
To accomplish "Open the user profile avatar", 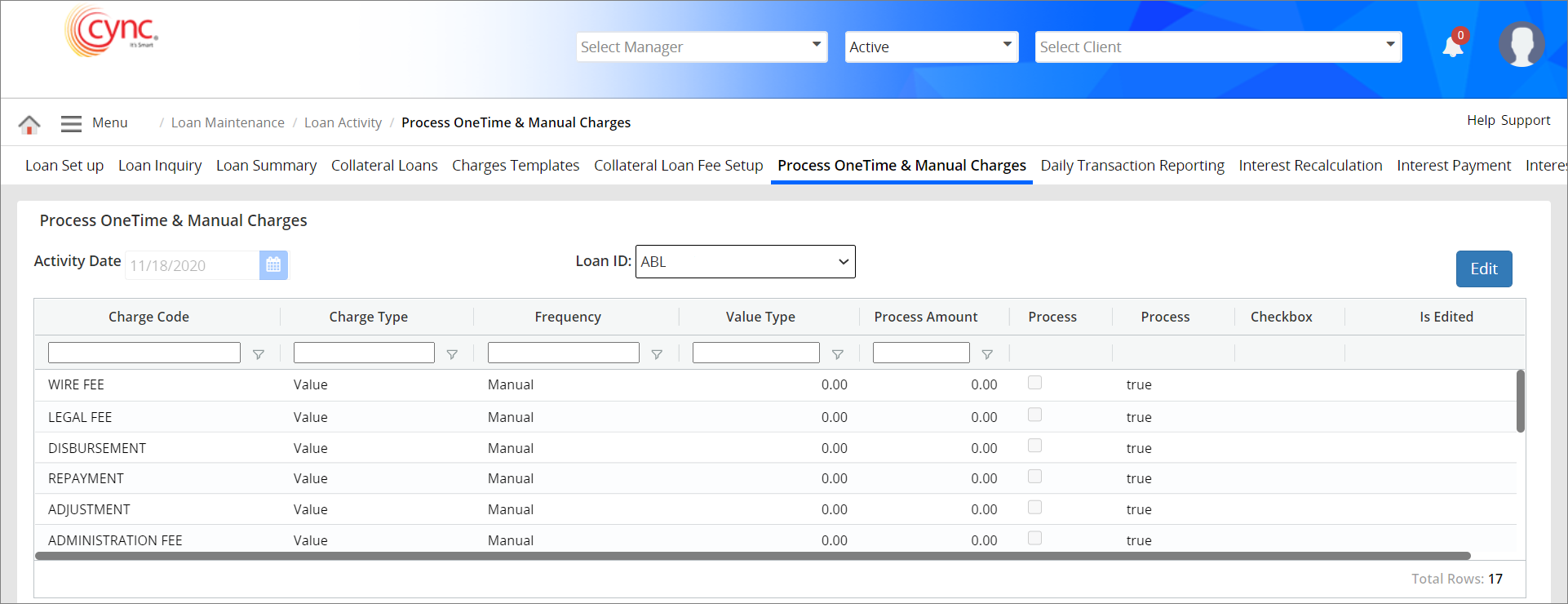I will (1521, 45).
